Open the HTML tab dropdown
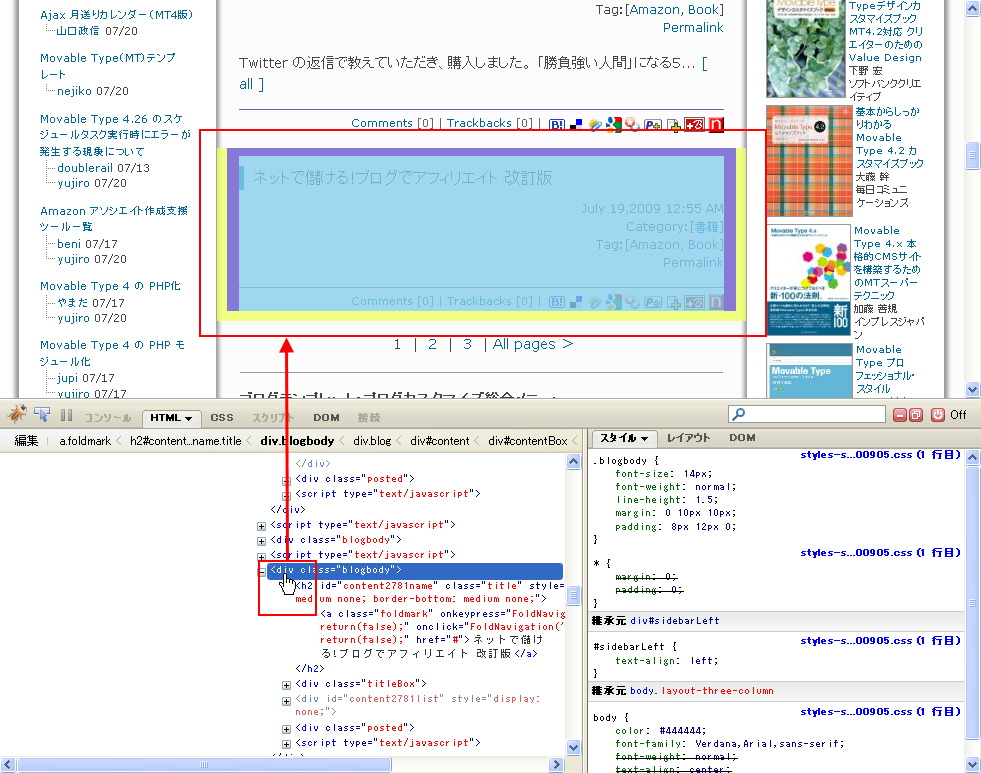 (188, 418)
